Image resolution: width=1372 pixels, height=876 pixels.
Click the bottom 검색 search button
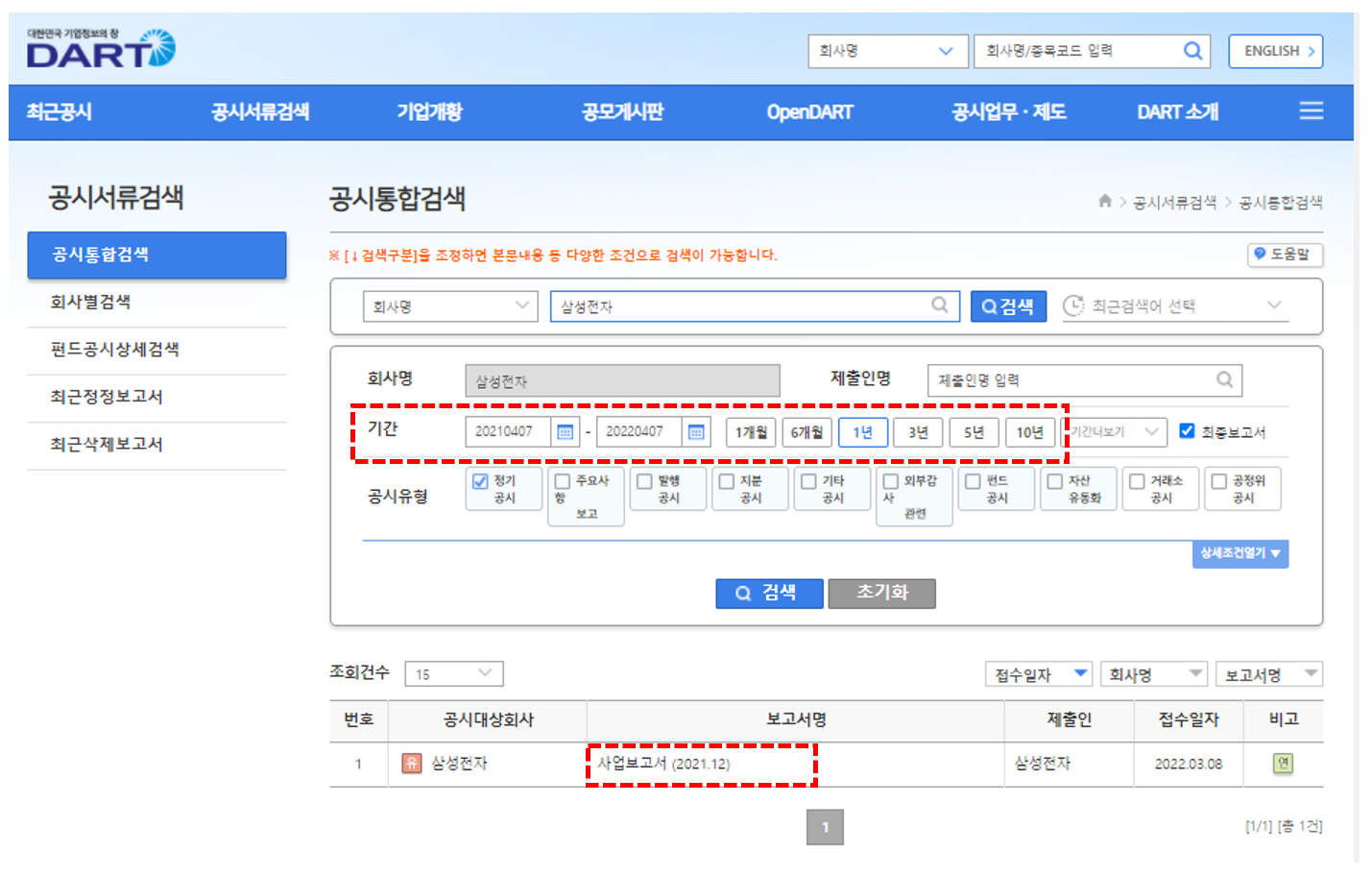point(769,593)
